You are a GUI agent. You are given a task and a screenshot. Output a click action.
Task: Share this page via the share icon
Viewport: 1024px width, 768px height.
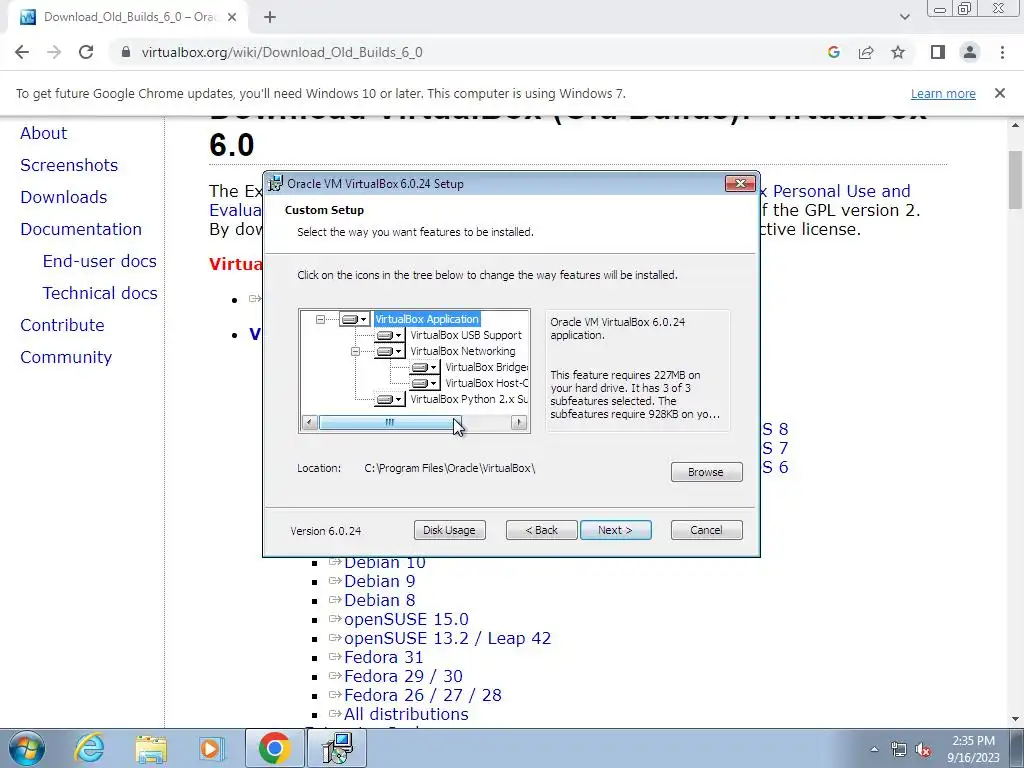coord(866,52)
